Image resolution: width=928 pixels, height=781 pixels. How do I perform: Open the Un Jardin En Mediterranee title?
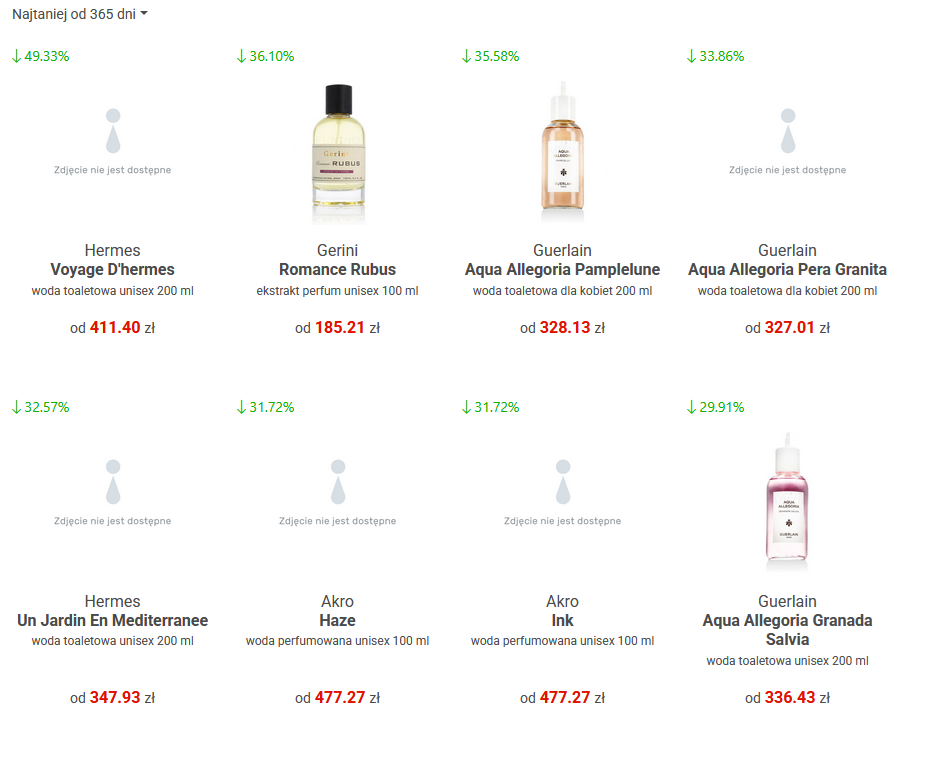pos(112,620)
